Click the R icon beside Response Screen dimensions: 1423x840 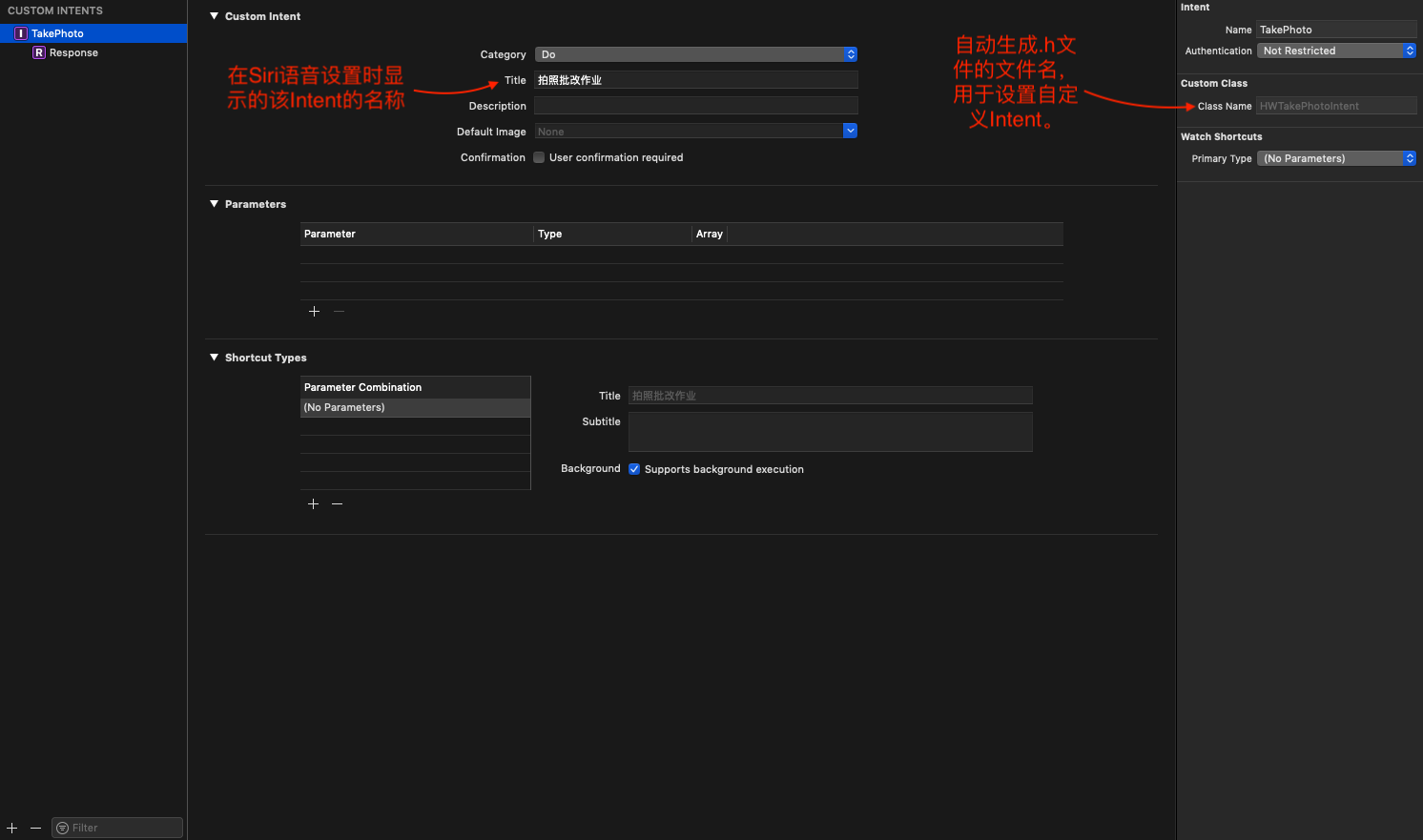tap(39, 53)
